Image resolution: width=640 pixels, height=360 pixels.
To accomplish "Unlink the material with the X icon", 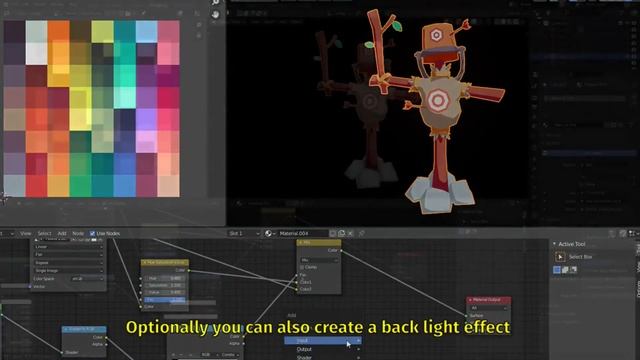I will tap(350, 233).
